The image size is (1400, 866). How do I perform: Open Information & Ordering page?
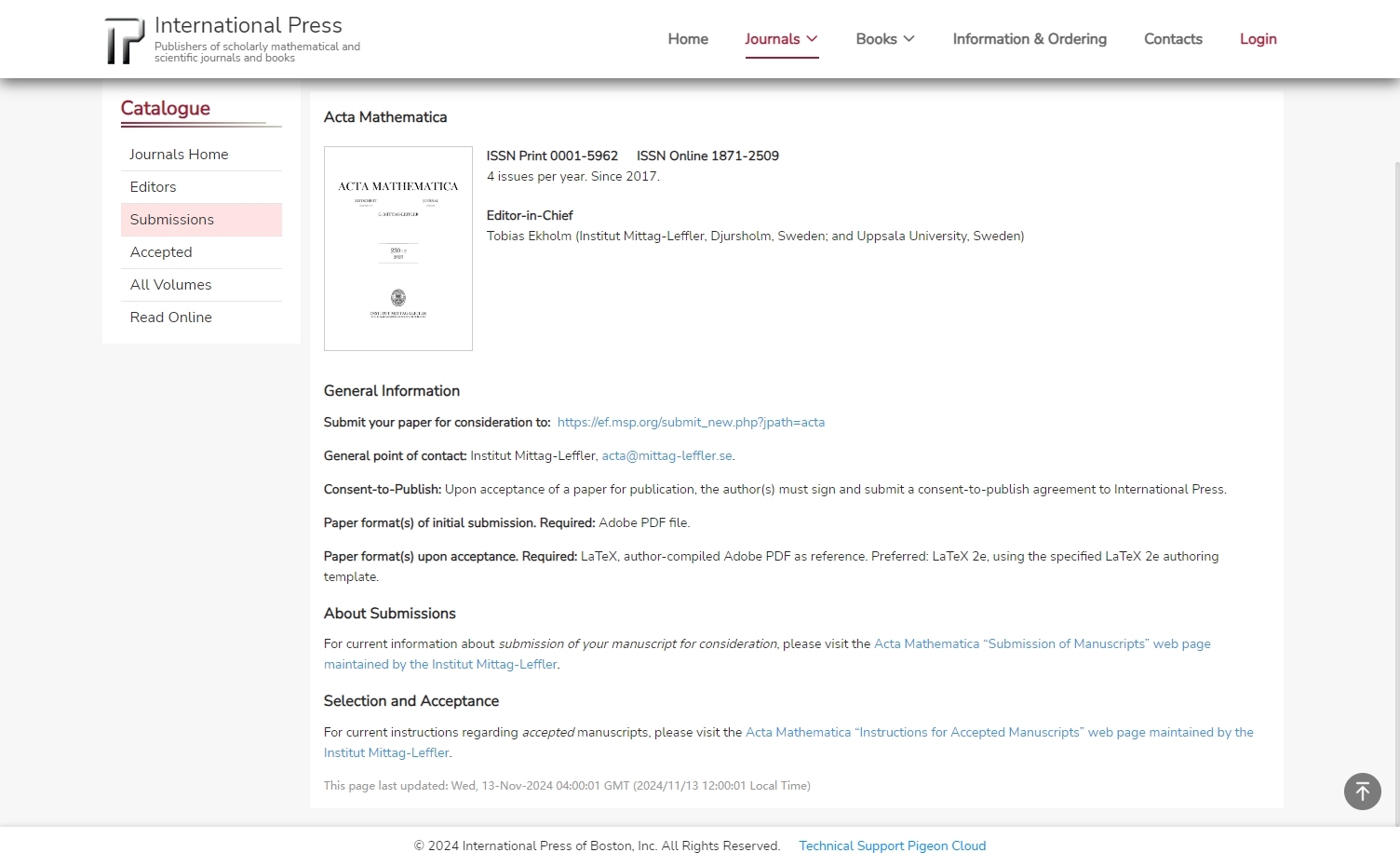(x=1030, y=39)
